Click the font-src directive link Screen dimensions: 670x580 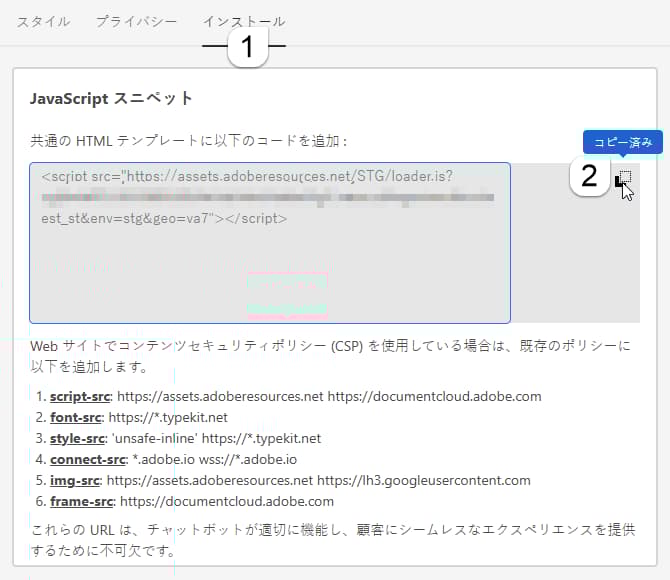76,418
